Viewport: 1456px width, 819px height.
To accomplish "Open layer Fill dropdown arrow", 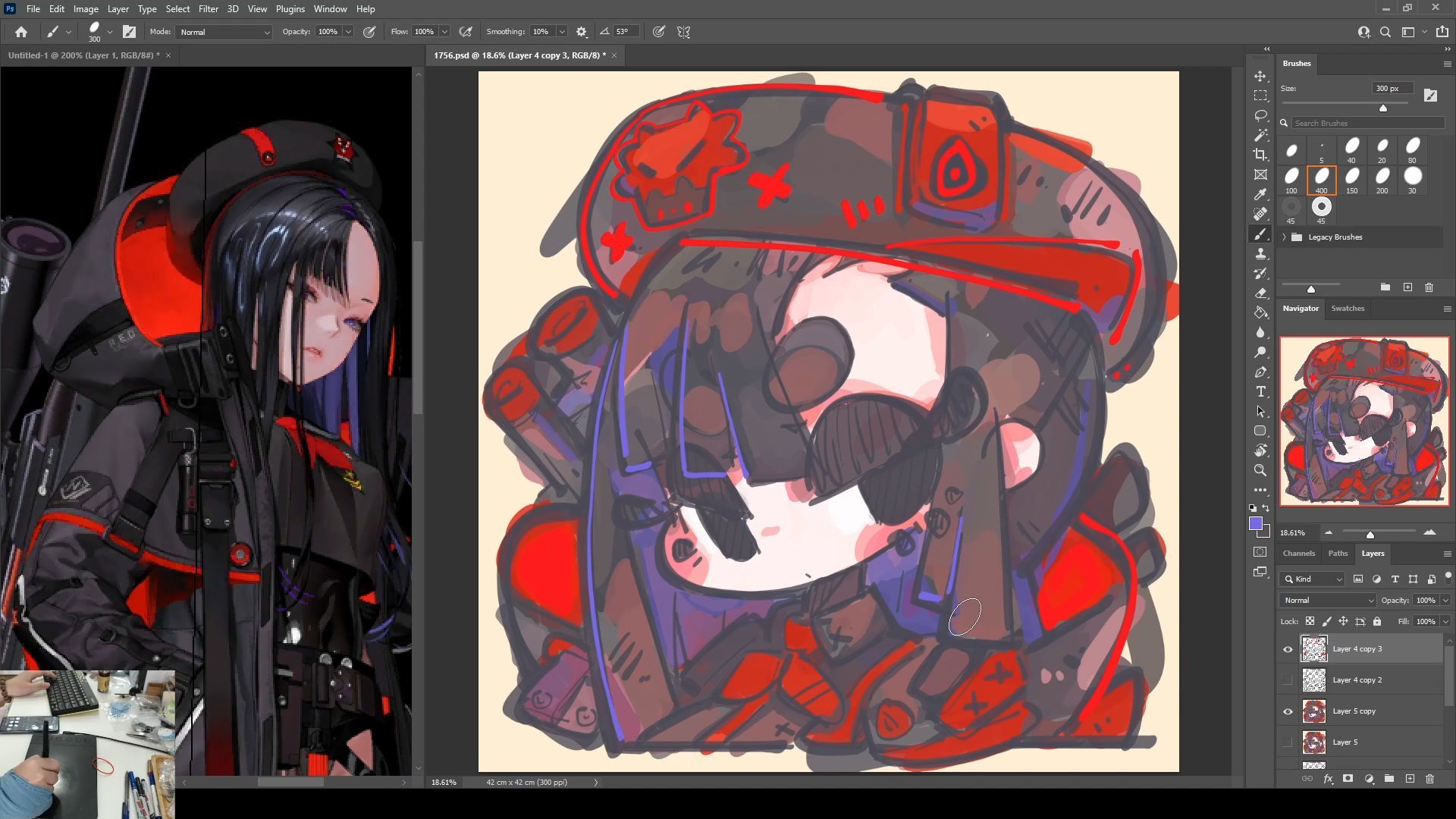I will 1445,622.
